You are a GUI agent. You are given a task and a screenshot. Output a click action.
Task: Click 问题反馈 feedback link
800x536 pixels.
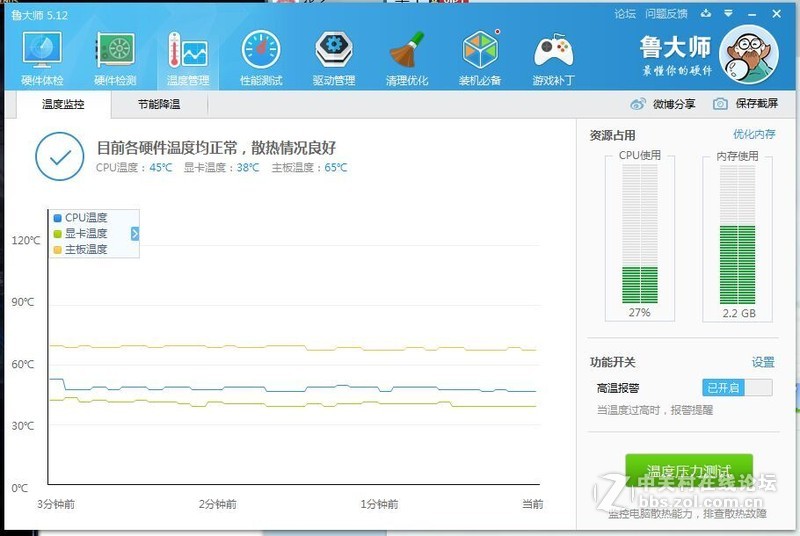[666, 14]
